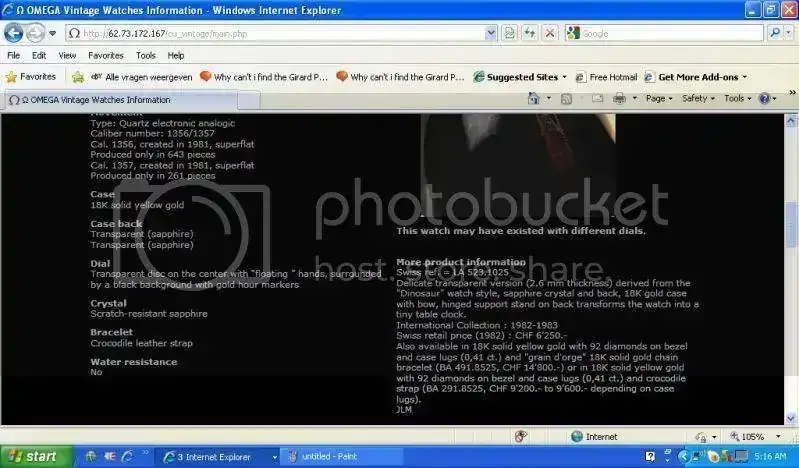Toggle Compatibility View icon
The image size is (799, 468).
(x=510, y=34)
